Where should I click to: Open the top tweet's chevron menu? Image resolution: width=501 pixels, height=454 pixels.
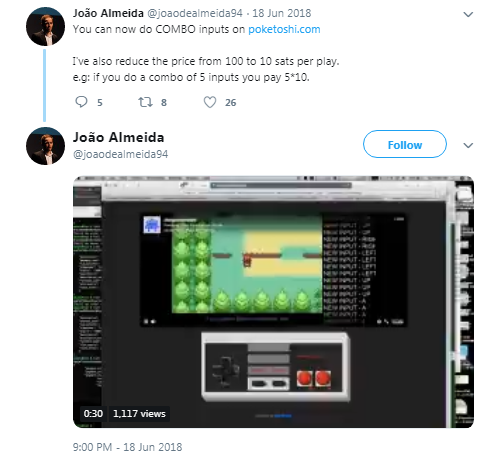pyautogui.click(x=468, y=14)
